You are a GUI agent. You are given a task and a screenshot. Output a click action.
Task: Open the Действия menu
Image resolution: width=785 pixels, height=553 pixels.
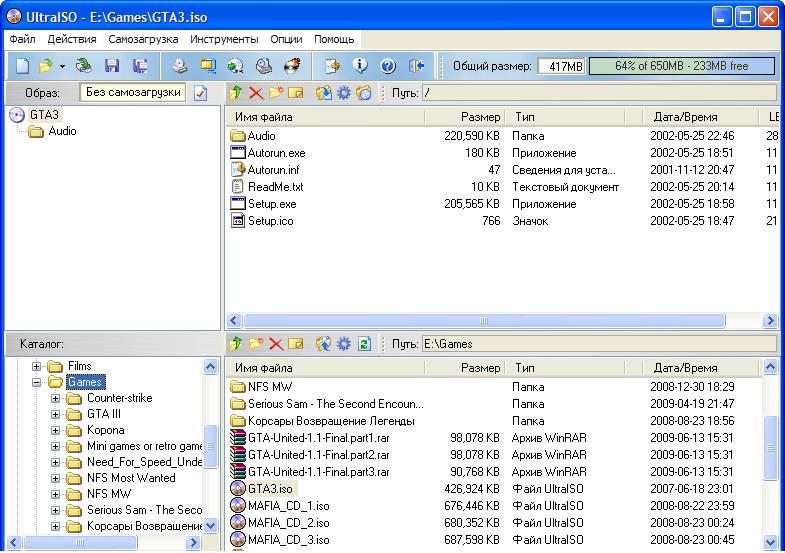pyautogui.click(x=72, y=39)
